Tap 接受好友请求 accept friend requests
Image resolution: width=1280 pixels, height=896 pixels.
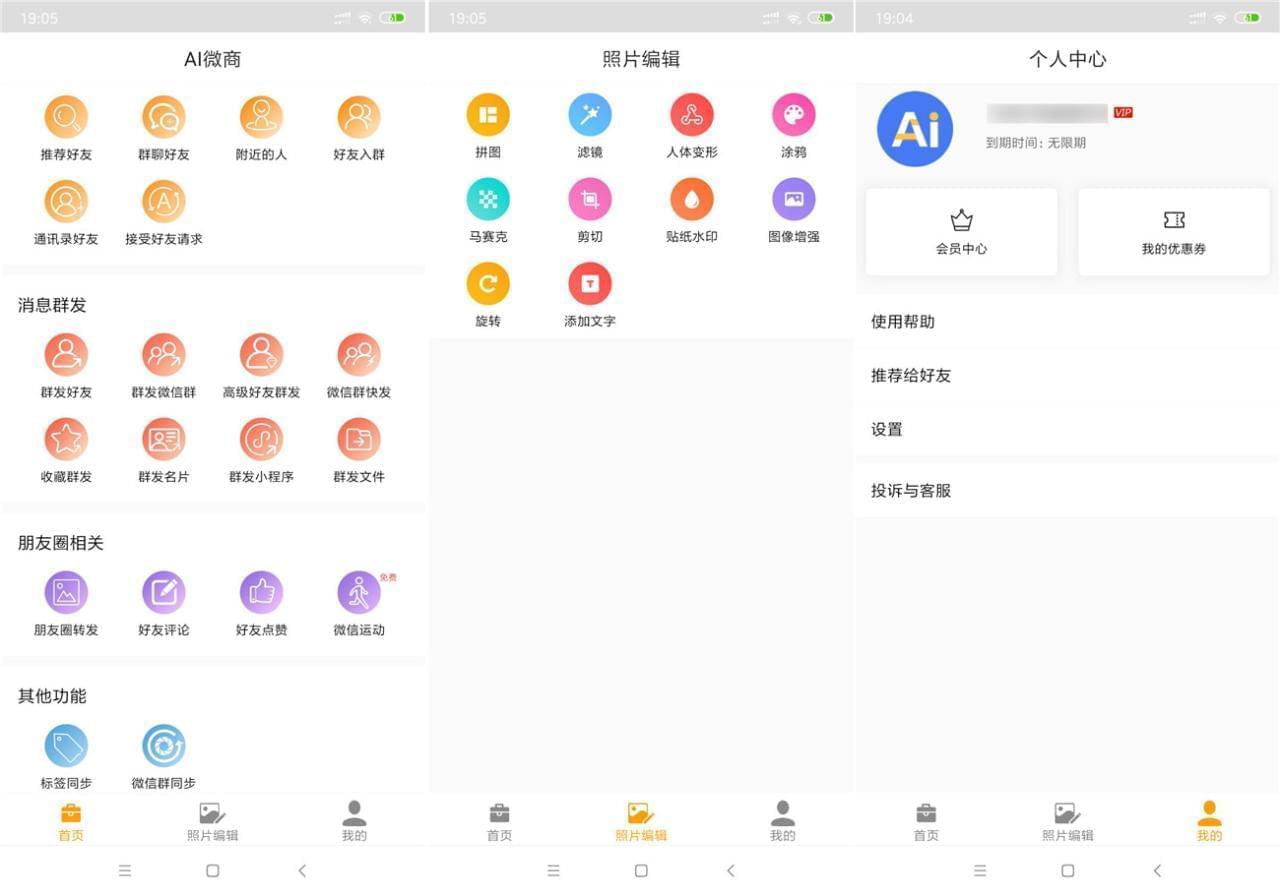[x=164, y=201]
